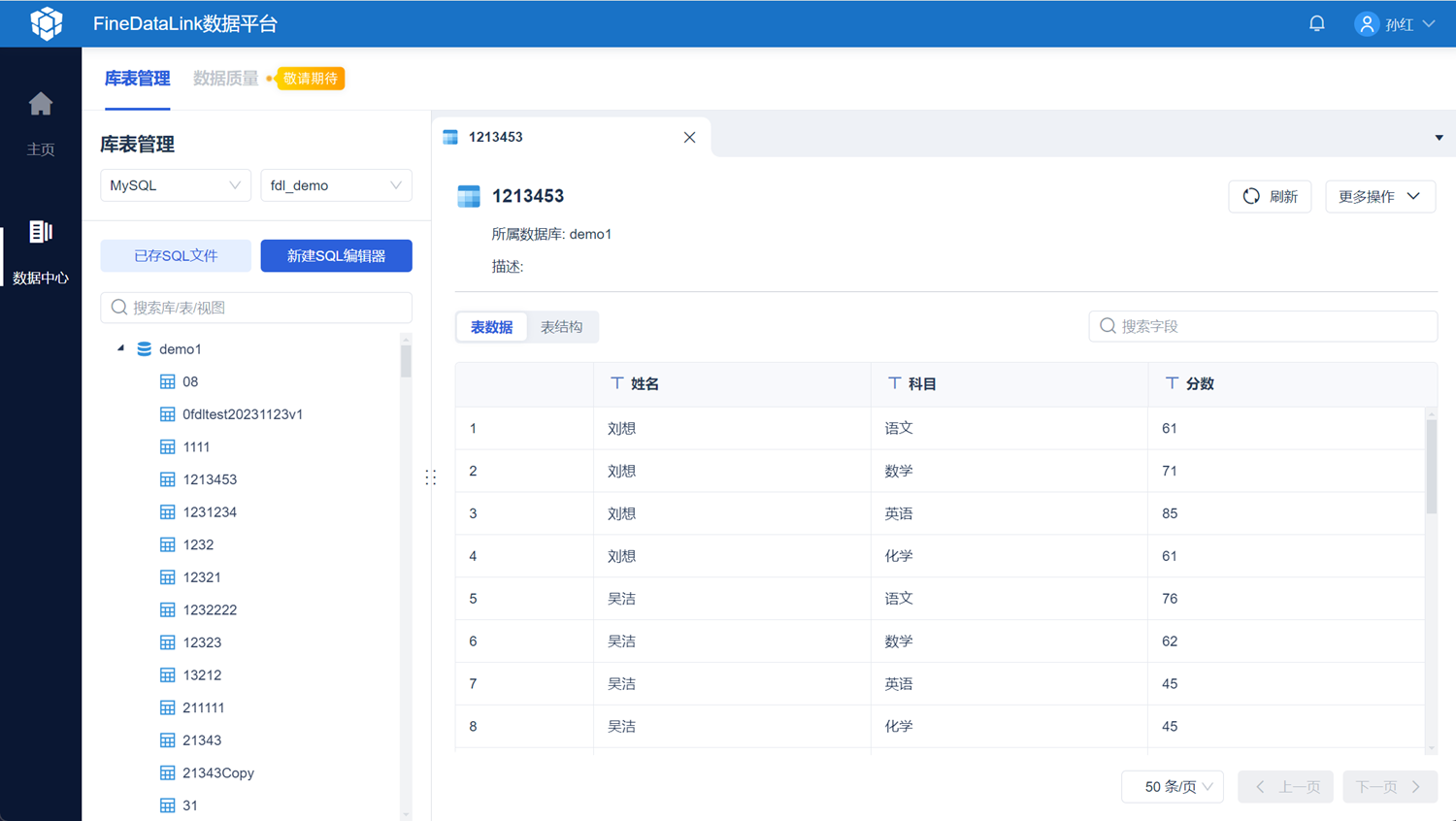Viewport: 1456px width, 821px height.
Task: Close the 1213453 tab
Action: [689, 138]
